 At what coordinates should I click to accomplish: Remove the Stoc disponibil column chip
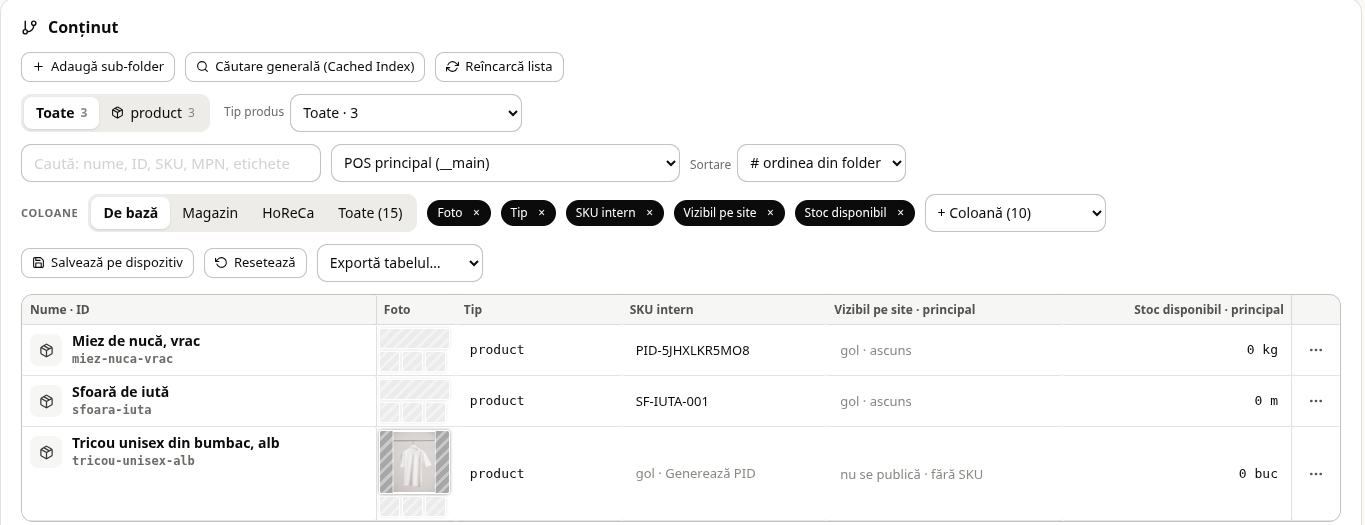900,213
